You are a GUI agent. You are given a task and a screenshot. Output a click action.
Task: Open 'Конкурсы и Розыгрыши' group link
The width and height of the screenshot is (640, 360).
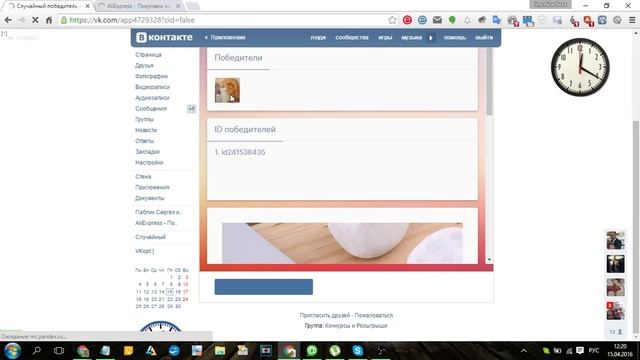[x=356, y=326]
